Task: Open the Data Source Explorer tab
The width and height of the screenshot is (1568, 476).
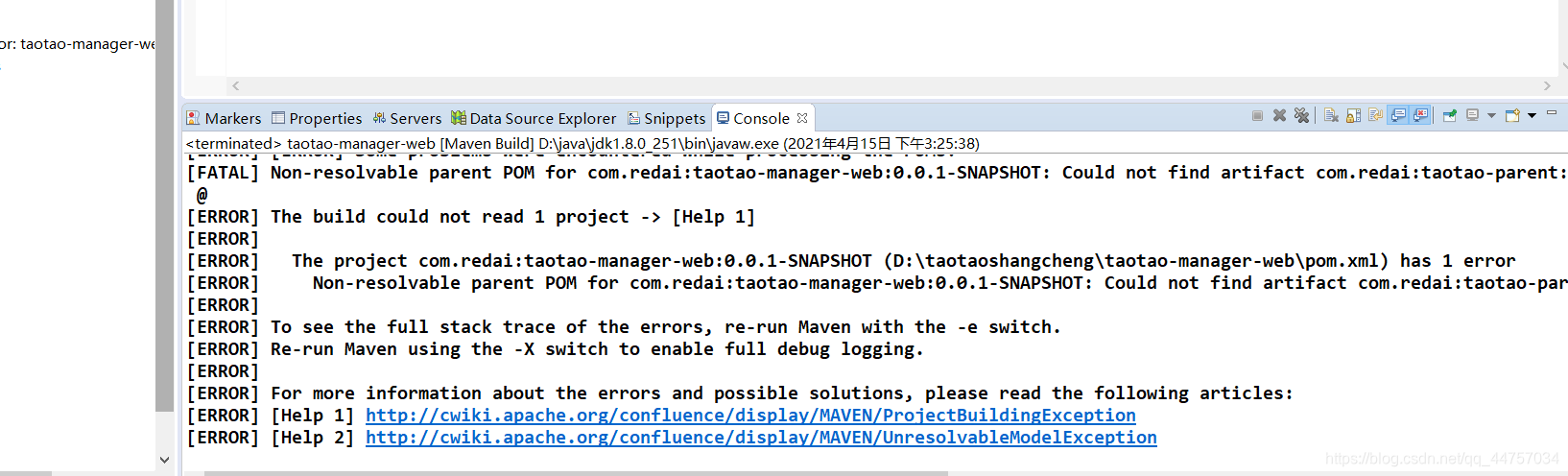Action: (x=534, y=118)
